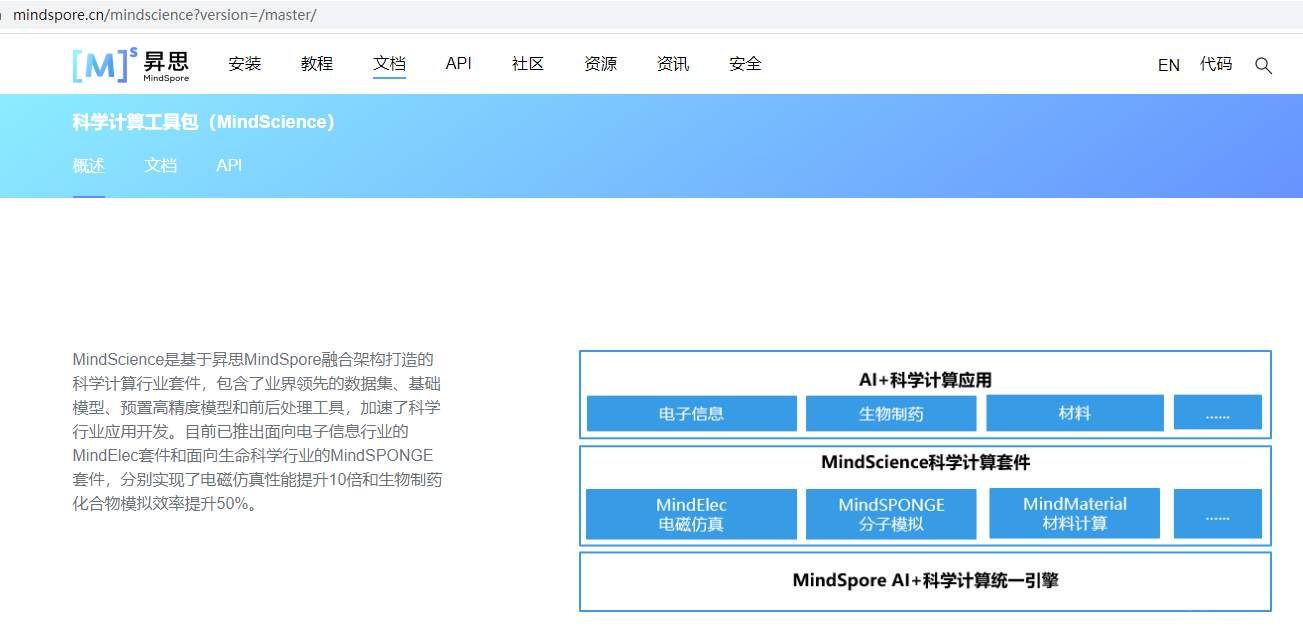
Task: Switch language with EN link
Action: point(1169,65)
